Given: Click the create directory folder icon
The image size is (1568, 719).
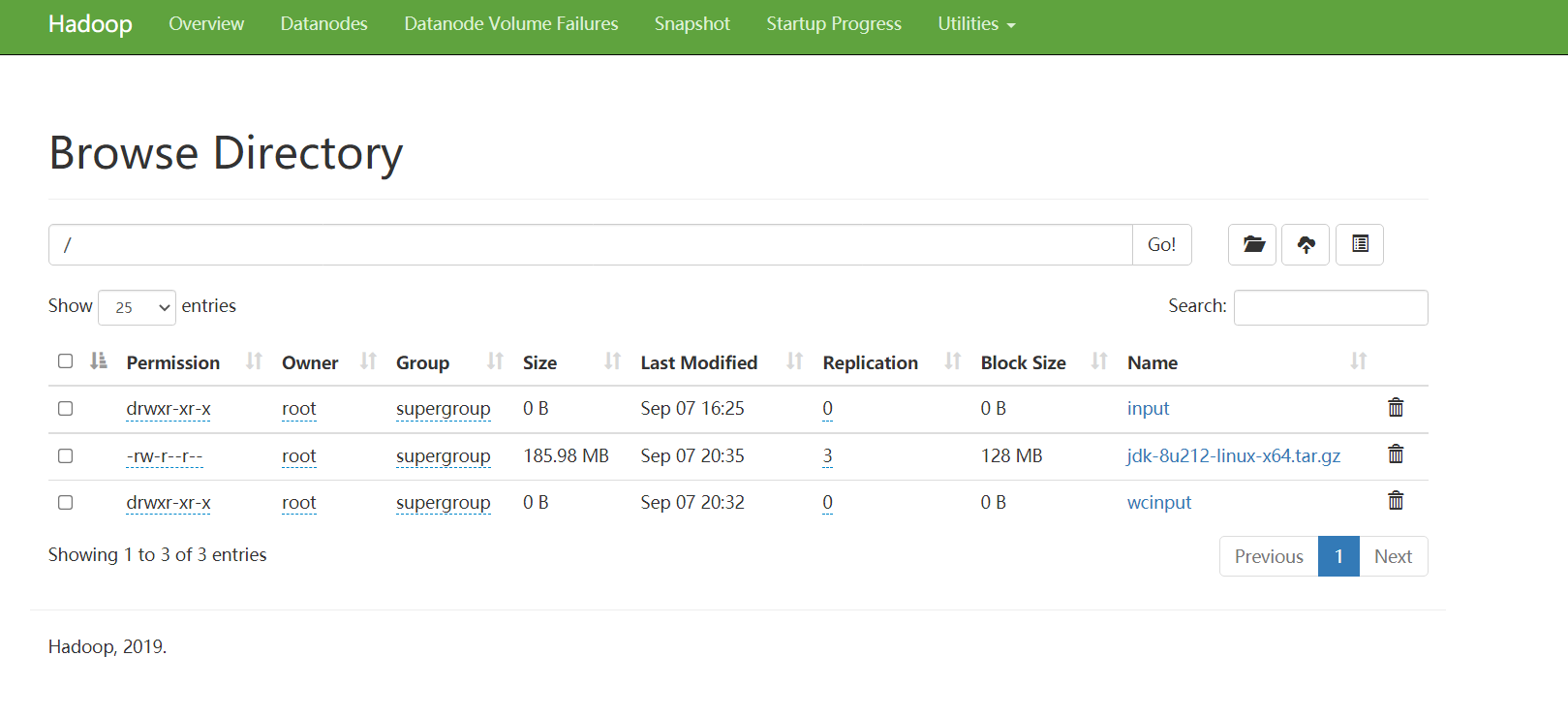Looking at the screenshot, I should [1252, 244].
